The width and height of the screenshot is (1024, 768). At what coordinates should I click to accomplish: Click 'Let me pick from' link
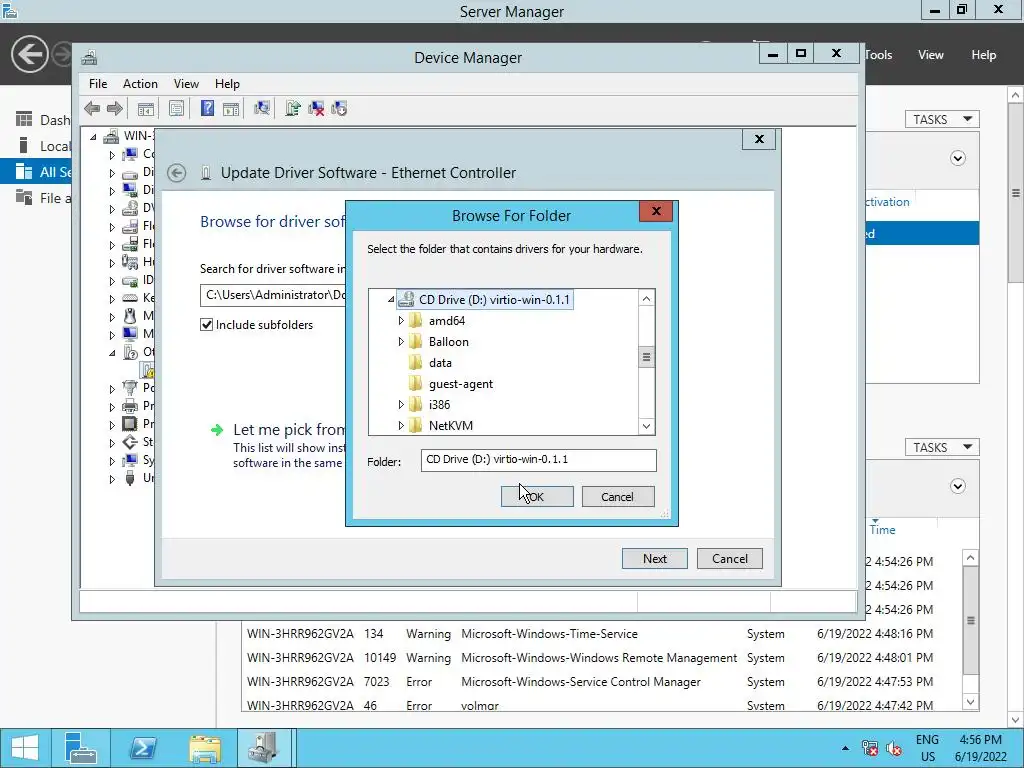(289, 430)
